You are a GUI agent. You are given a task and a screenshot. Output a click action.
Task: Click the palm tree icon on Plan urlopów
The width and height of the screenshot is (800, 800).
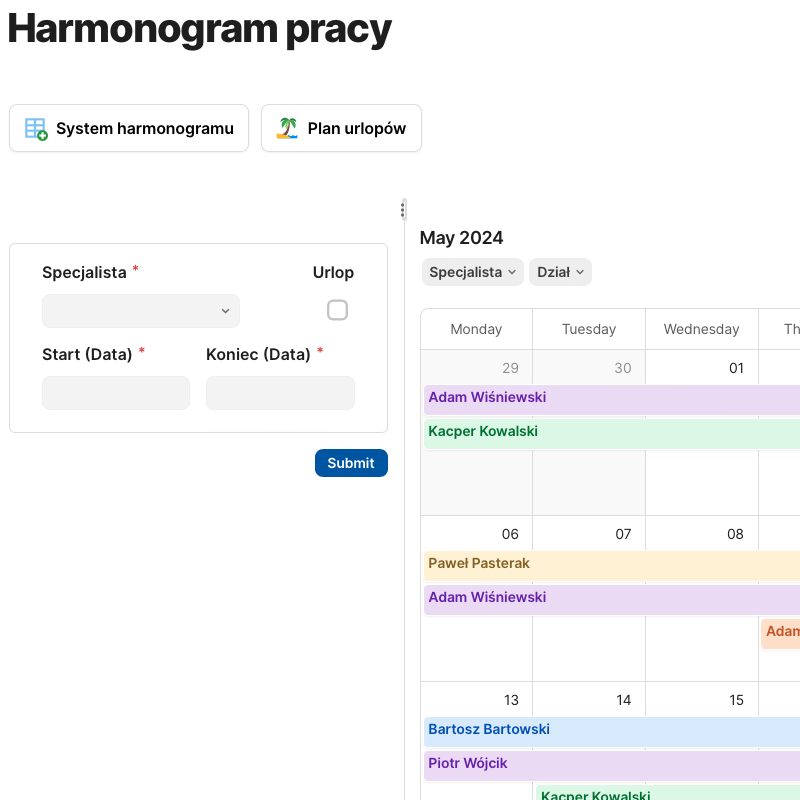287,129
